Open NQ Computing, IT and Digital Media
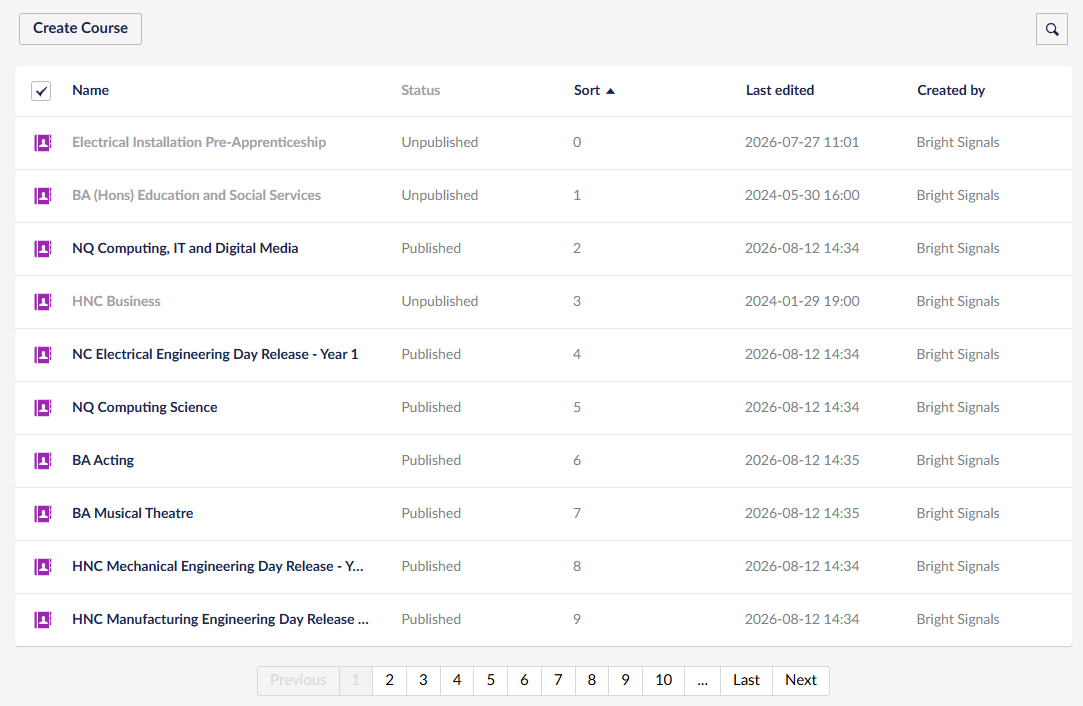1083x706 pixels. pos(185,248)
